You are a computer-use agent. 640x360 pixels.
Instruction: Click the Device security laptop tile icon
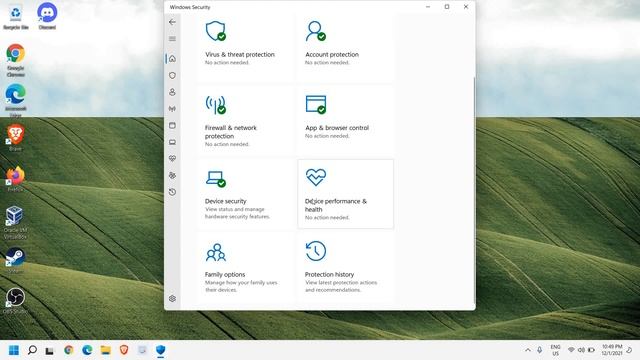tap(216, 179)
